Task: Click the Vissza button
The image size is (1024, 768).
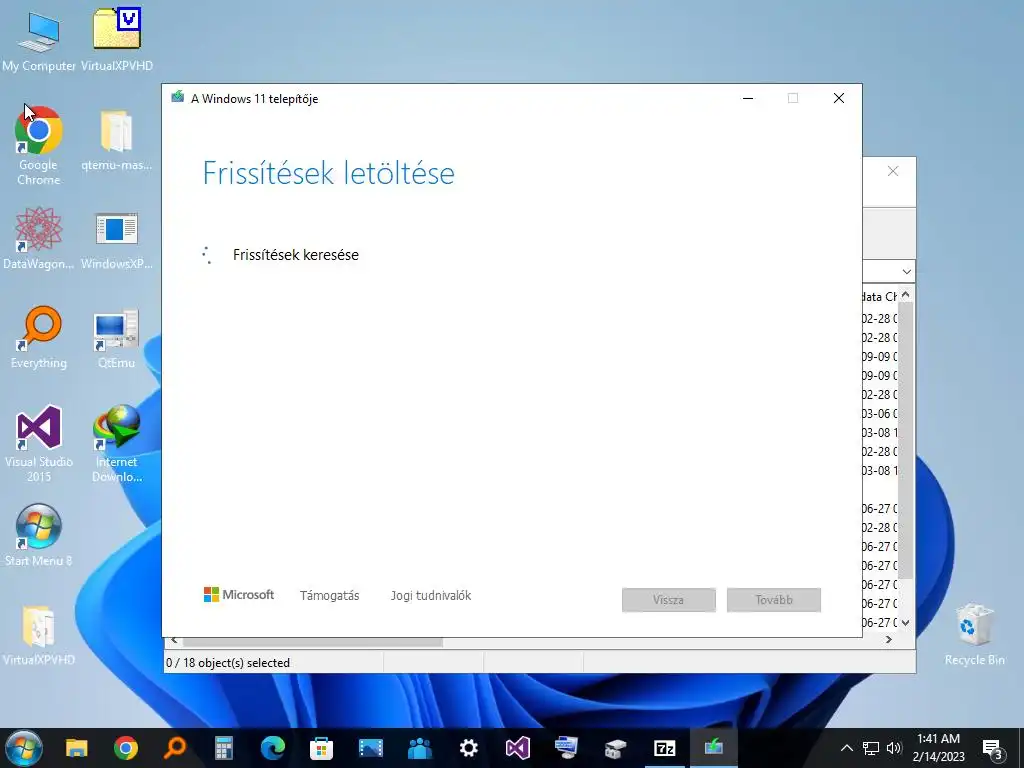Action: click(x=669, y=600)
